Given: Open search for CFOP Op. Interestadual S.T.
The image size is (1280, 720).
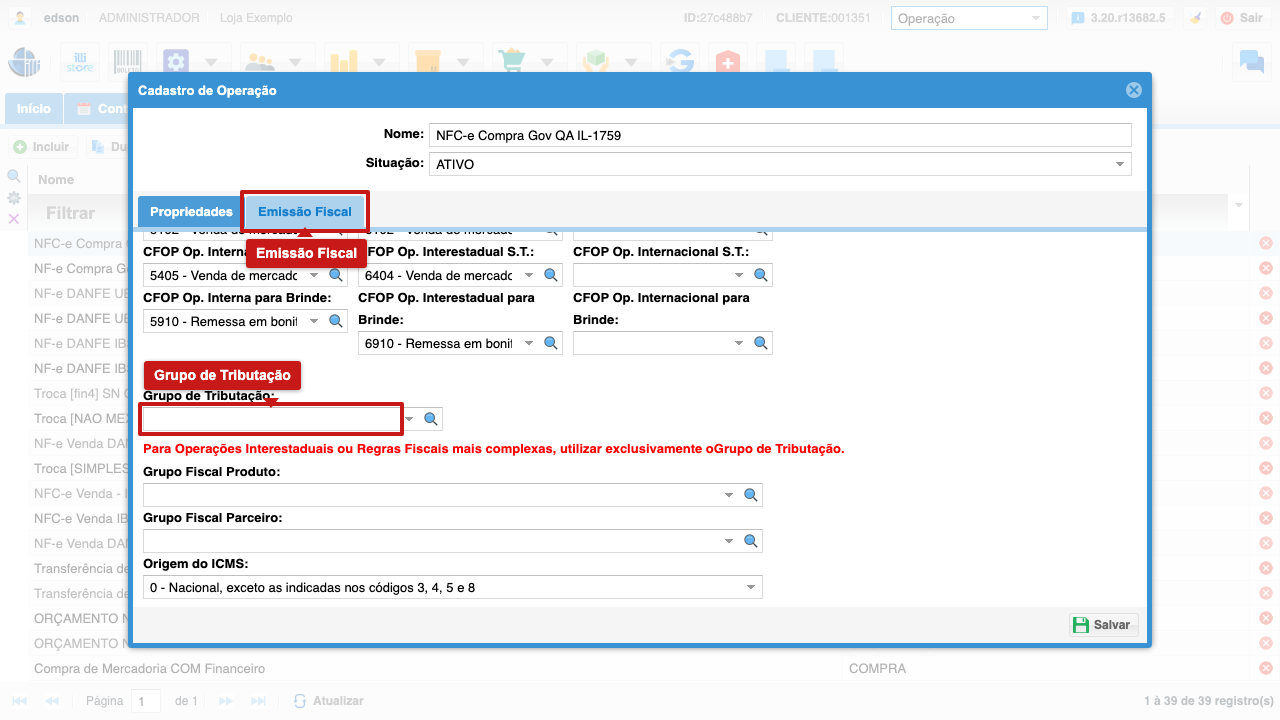Looking at the screenshot, I should pyautogui.click(x=551, y=275).
